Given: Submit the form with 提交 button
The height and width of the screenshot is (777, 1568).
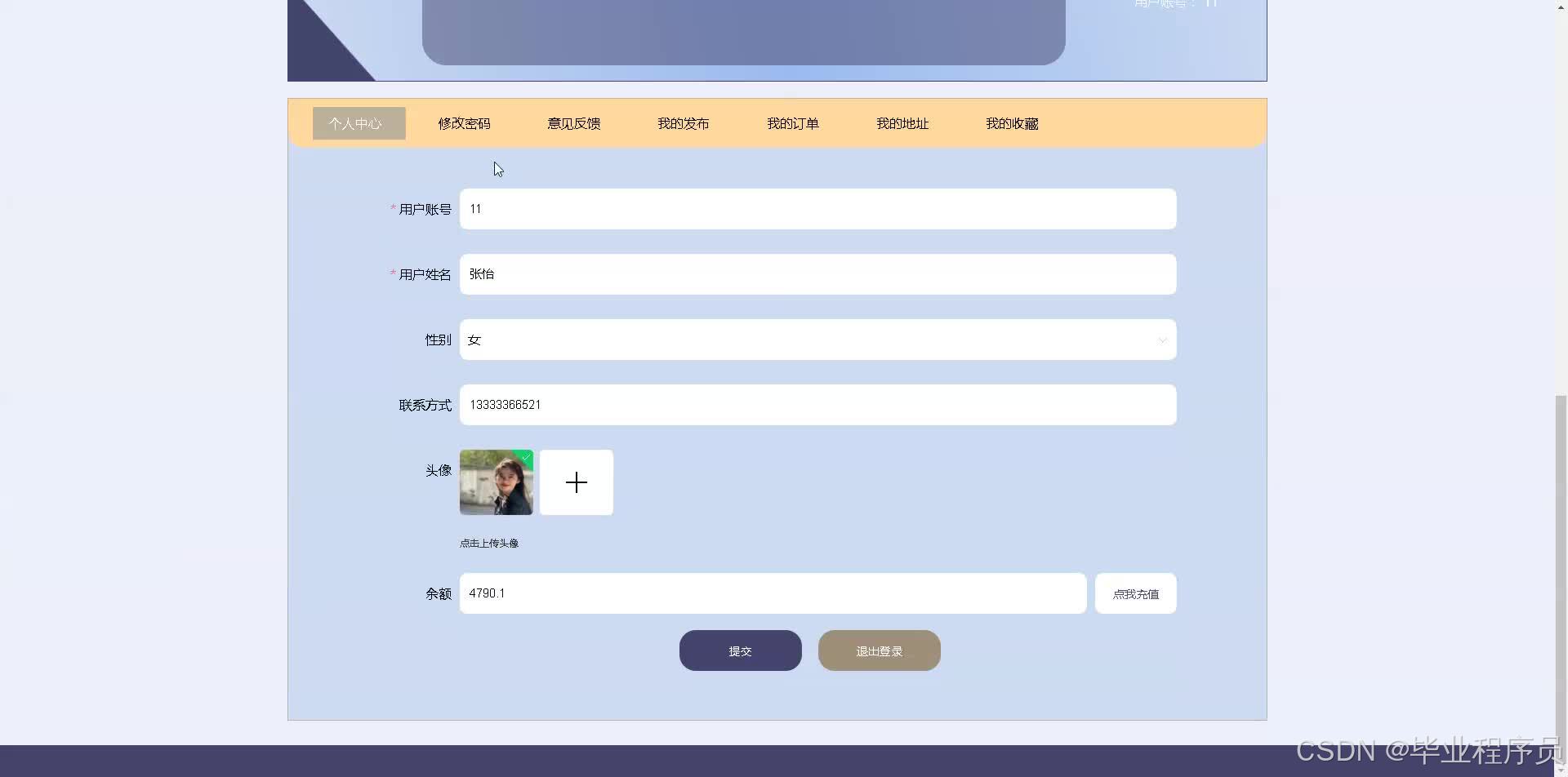Looking at the screenshot, I should click(740, 650).
